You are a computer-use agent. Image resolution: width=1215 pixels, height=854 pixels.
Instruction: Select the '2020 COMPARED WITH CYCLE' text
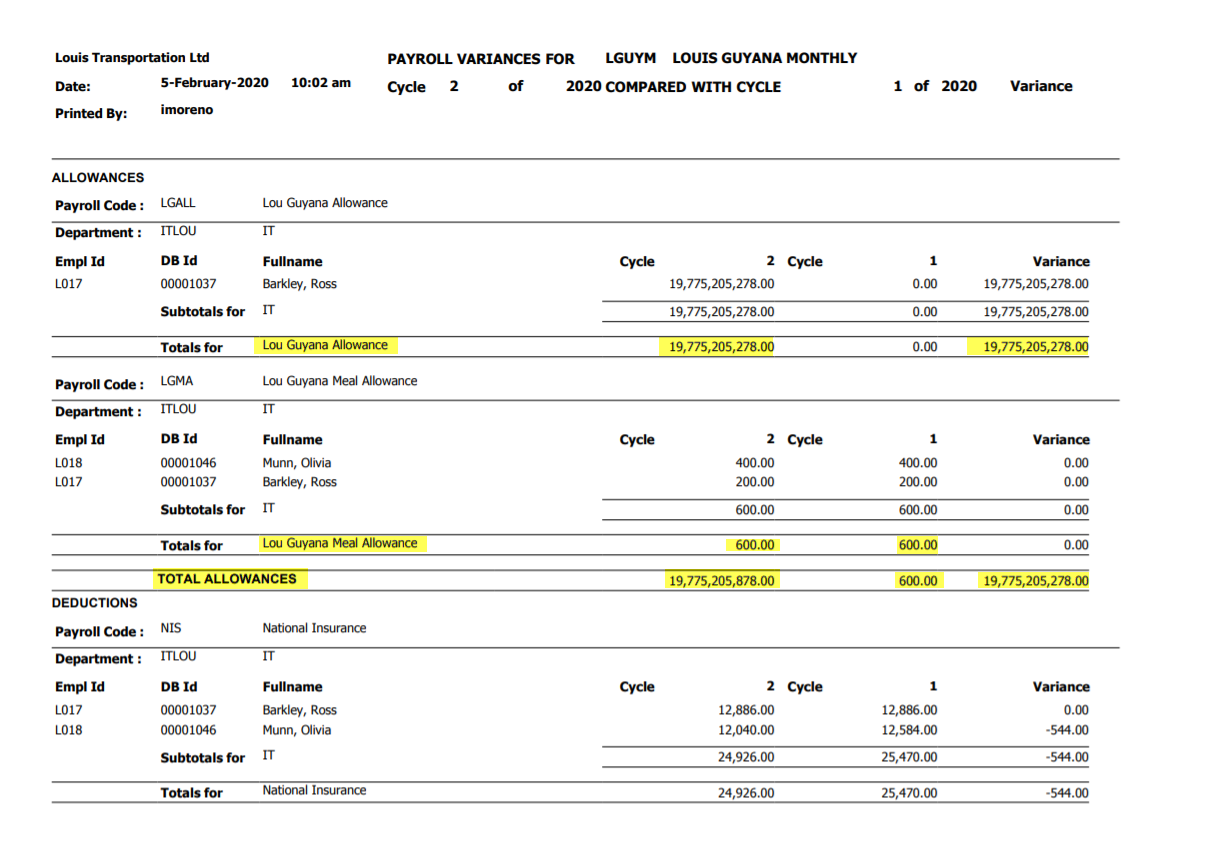click(x=673, y=86)
